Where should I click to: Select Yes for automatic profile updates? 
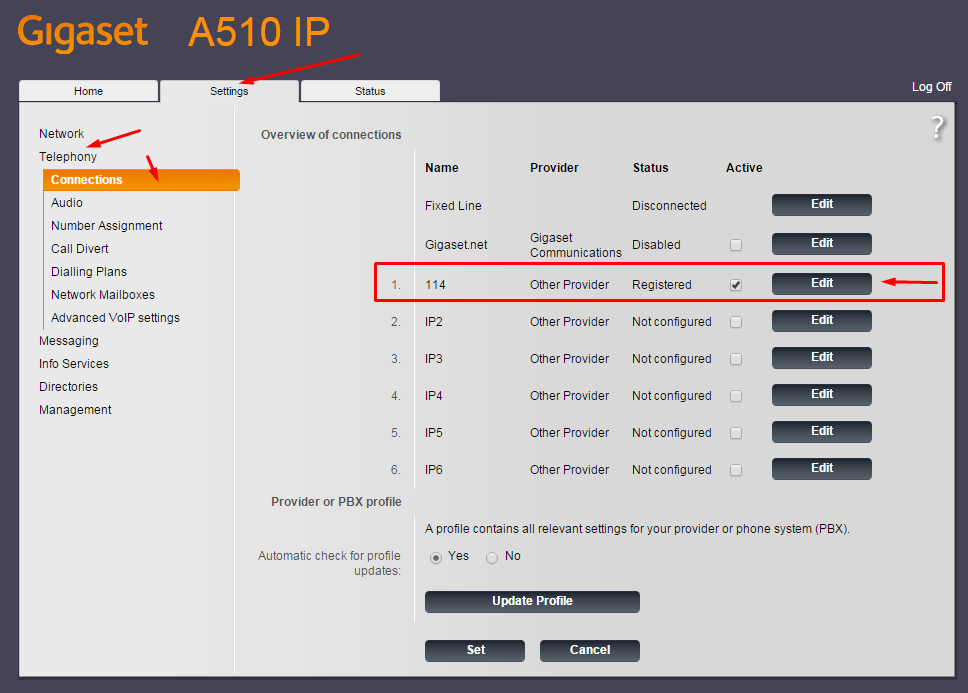click(x=436, y=558)
